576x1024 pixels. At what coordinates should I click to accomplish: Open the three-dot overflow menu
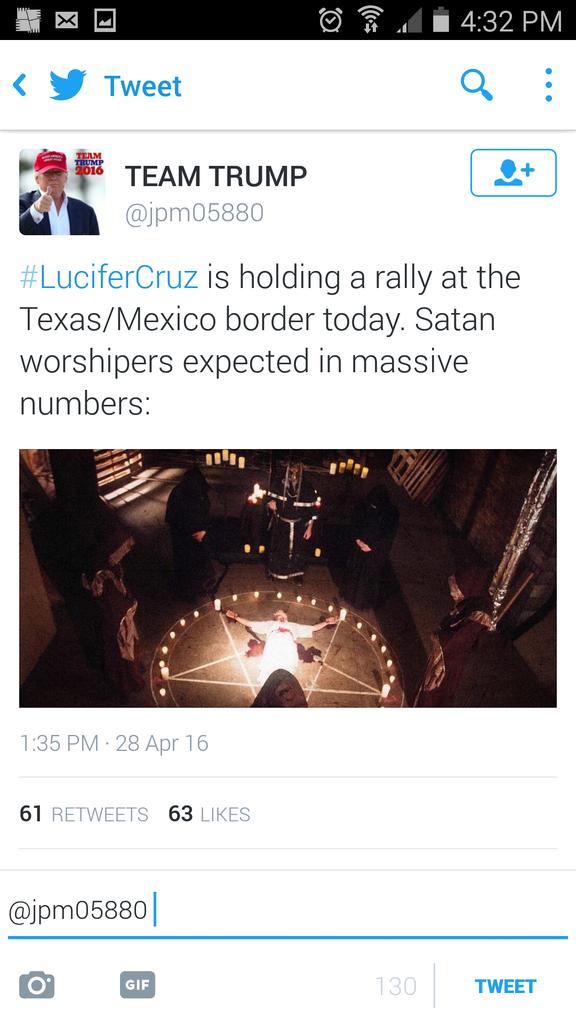pyautogui.click(x=549, y=85)
